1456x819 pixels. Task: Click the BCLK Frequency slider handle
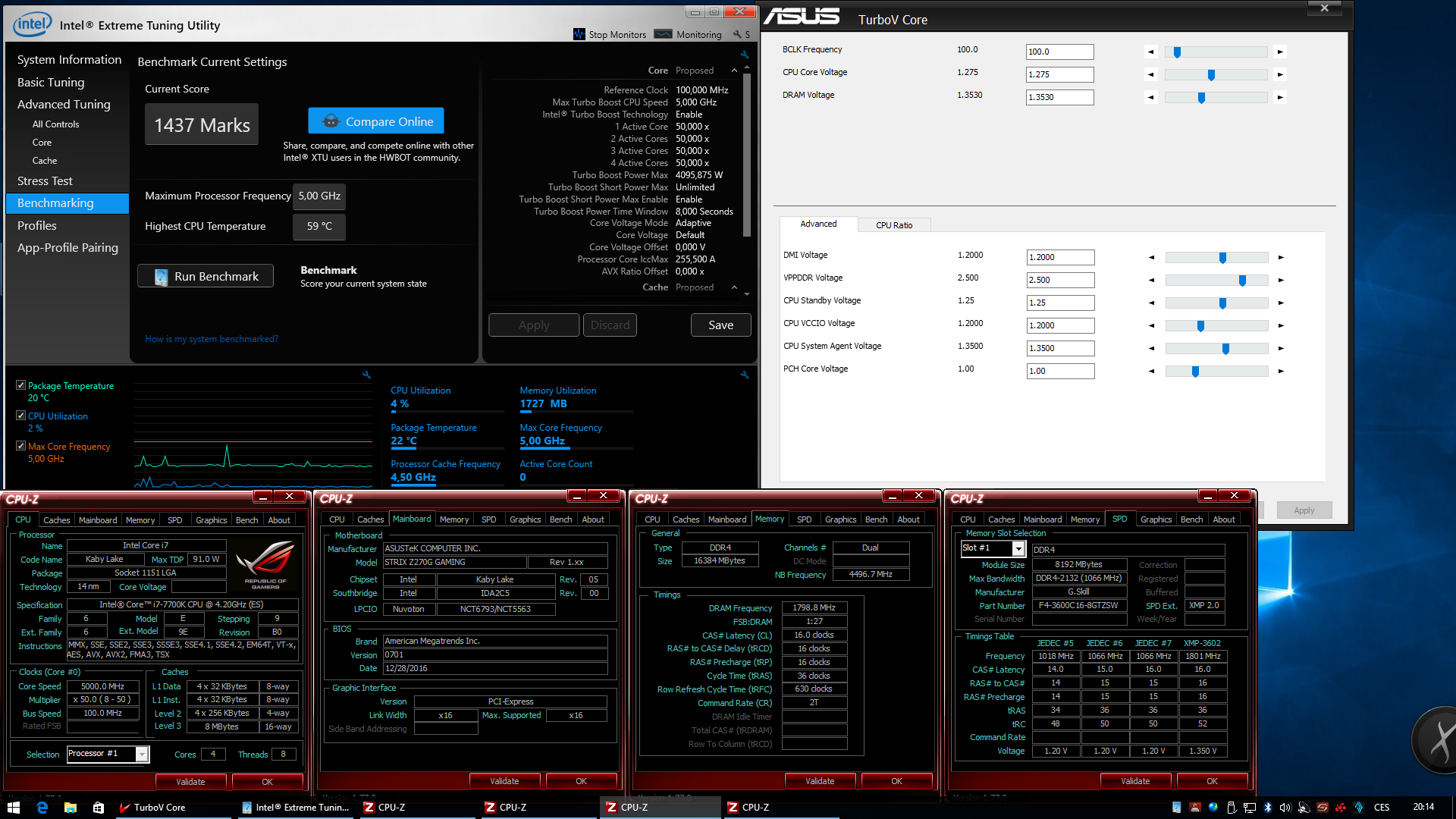click(x=1177, y=52)
